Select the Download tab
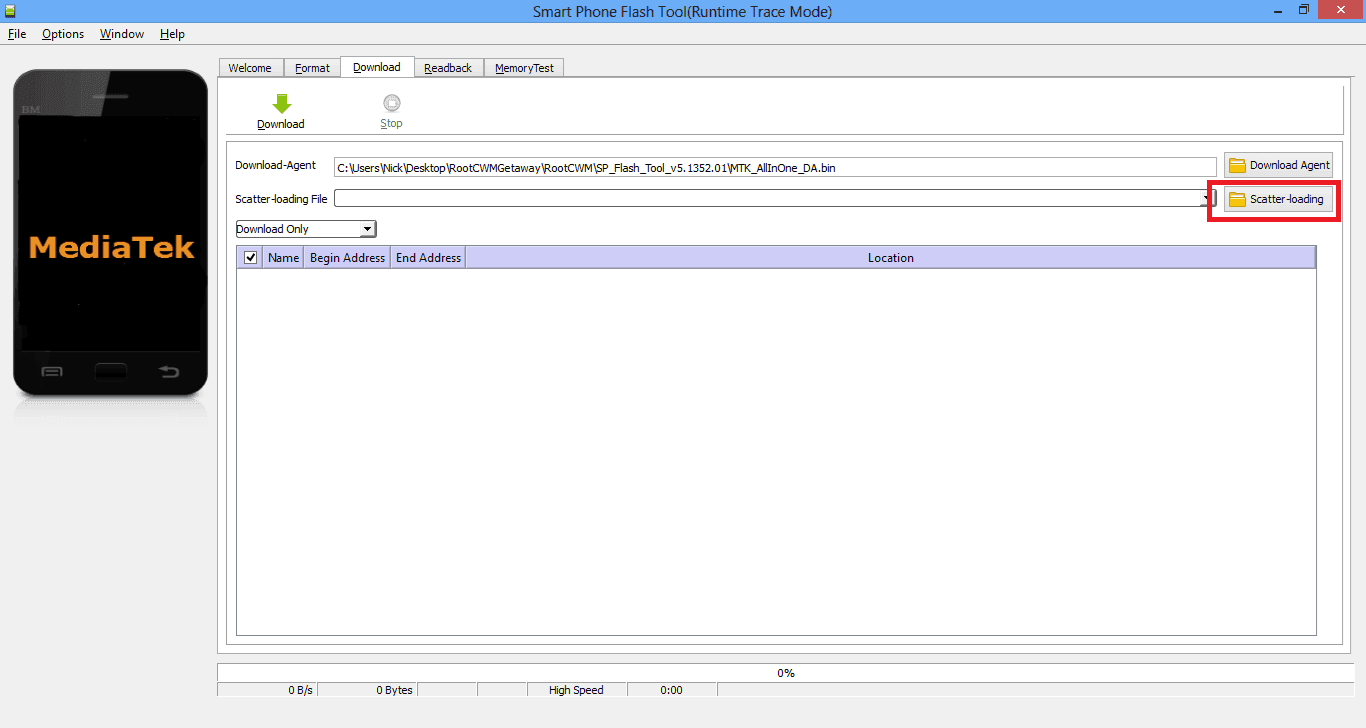 [377, 67]
